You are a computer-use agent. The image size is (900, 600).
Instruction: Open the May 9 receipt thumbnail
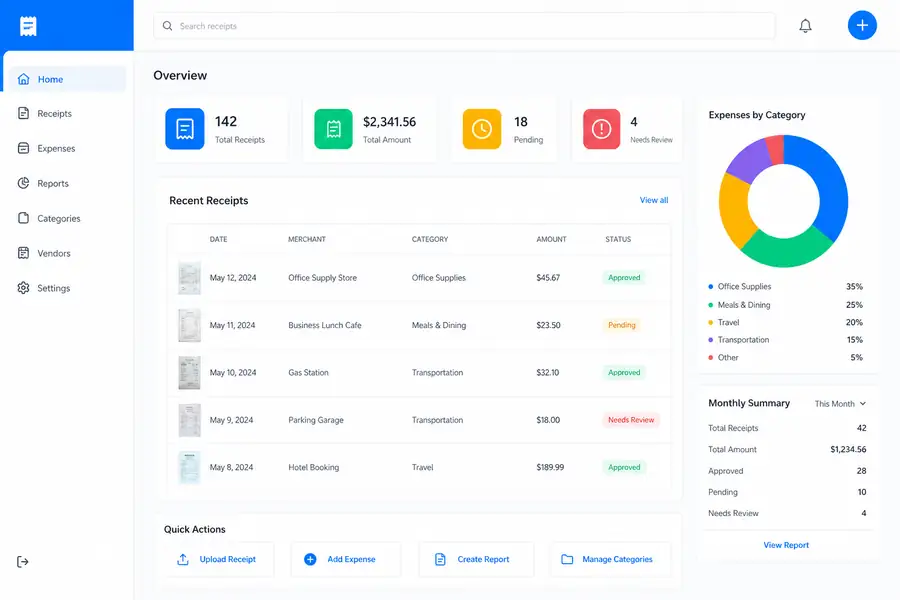point(189,420)
